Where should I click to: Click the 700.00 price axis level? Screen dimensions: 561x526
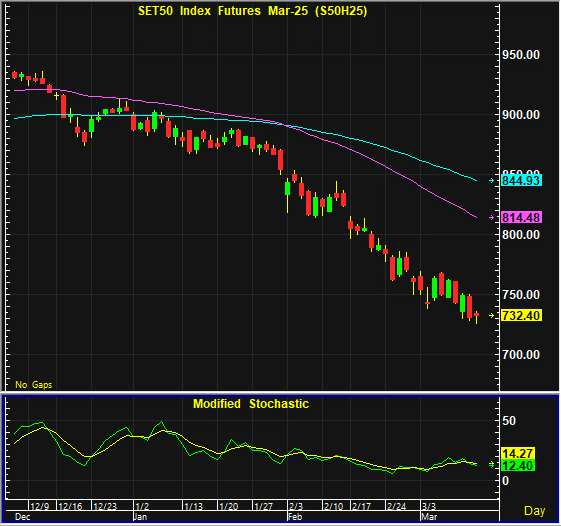pyautogui.click(x=521, y=355)
